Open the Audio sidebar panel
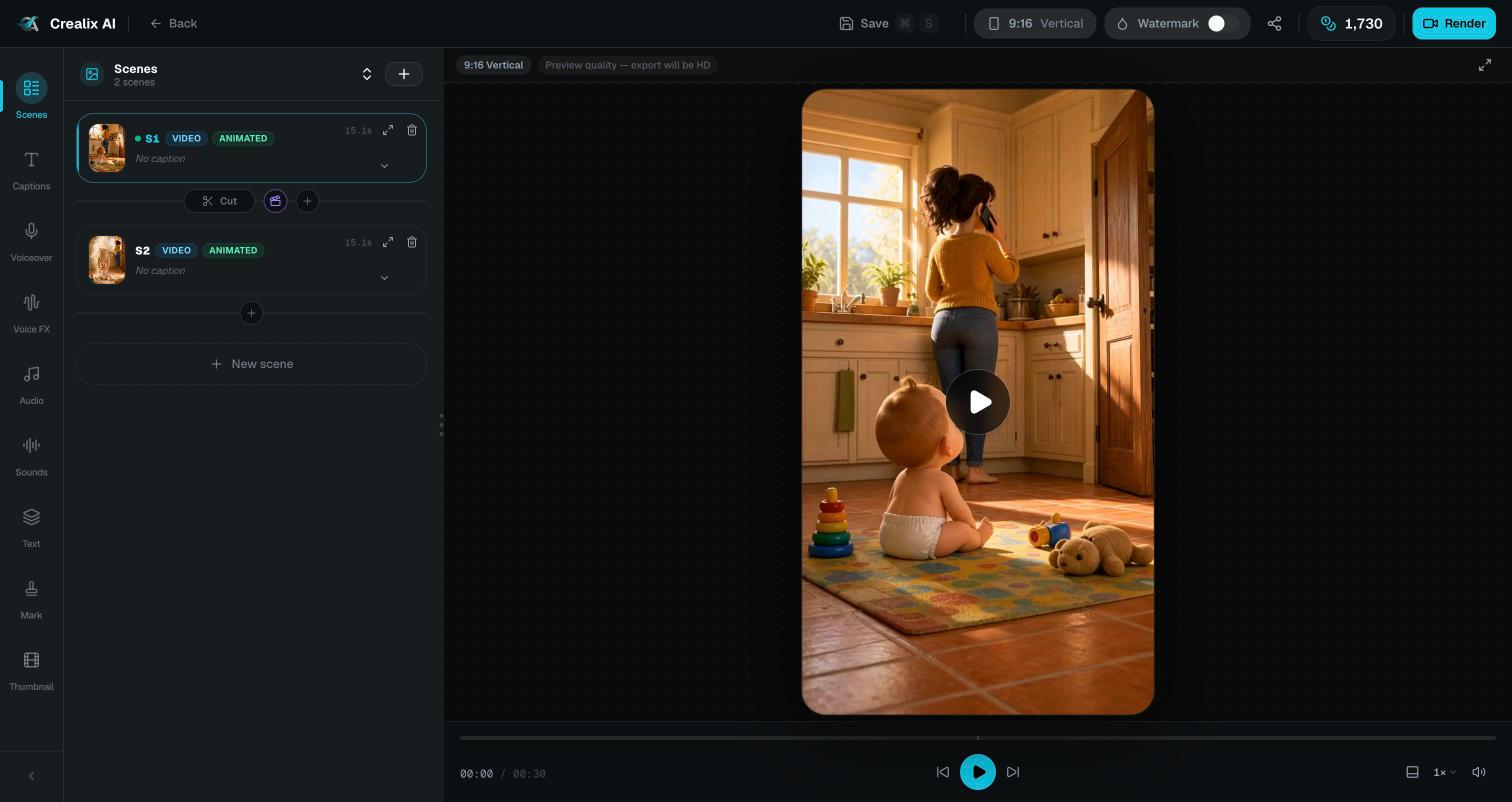Image resolution: width=1512 pixels, height=802 pixels. (x=31, y=384)
